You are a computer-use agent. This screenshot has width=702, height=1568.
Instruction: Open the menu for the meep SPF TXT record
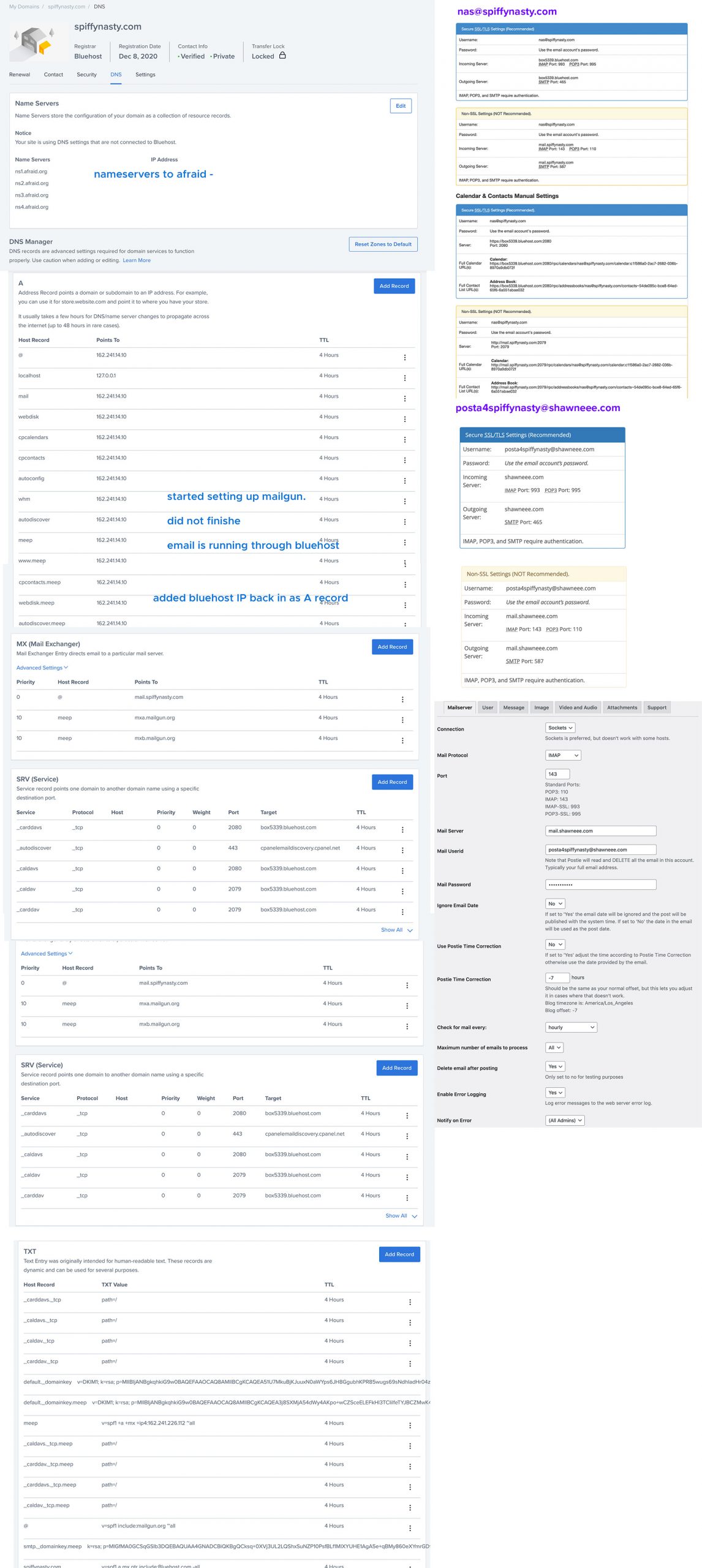point(410,1425)
